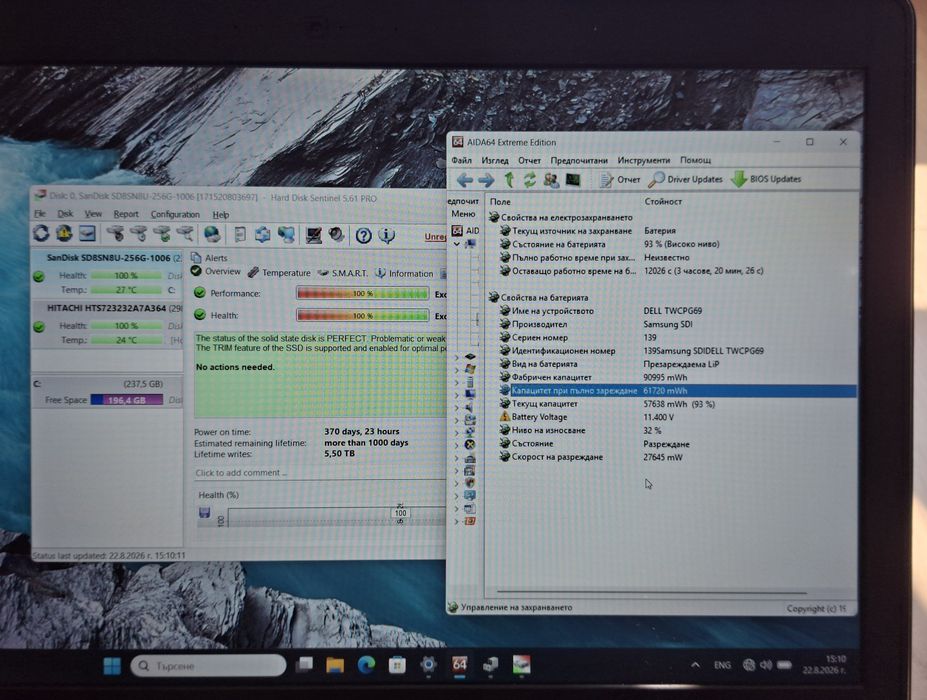Click the Performance 100 % bar

pos(362,293)
